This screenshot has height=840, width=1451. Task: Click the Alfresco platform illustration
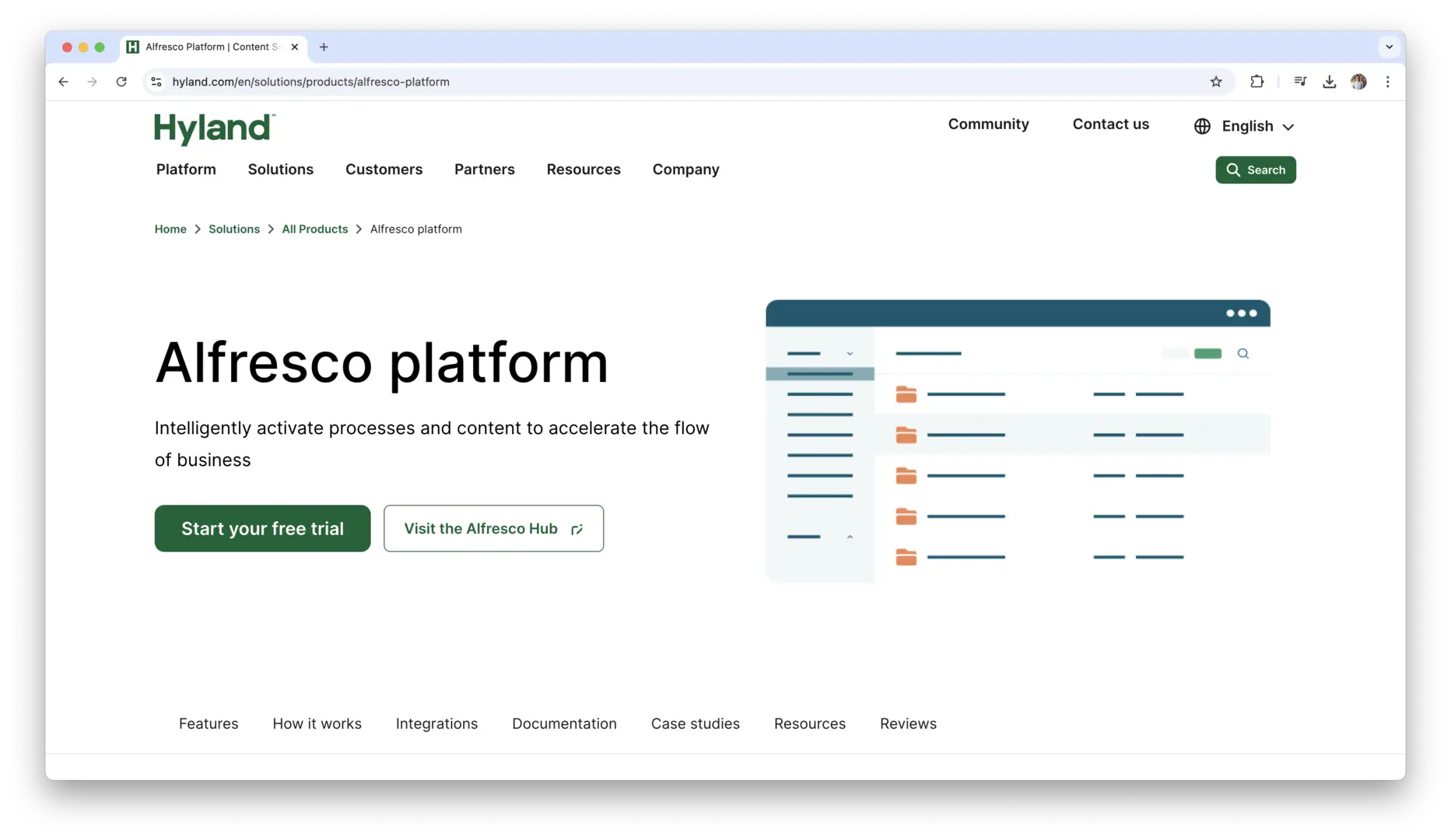pos(1018,441)
